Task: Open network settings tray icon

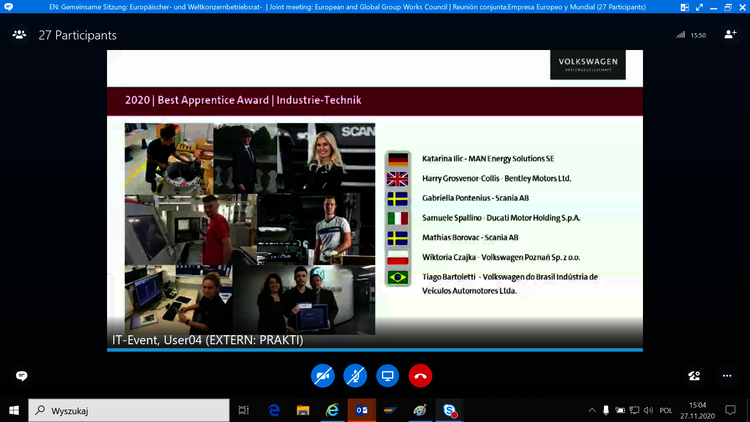Action: tap(634, 410)
